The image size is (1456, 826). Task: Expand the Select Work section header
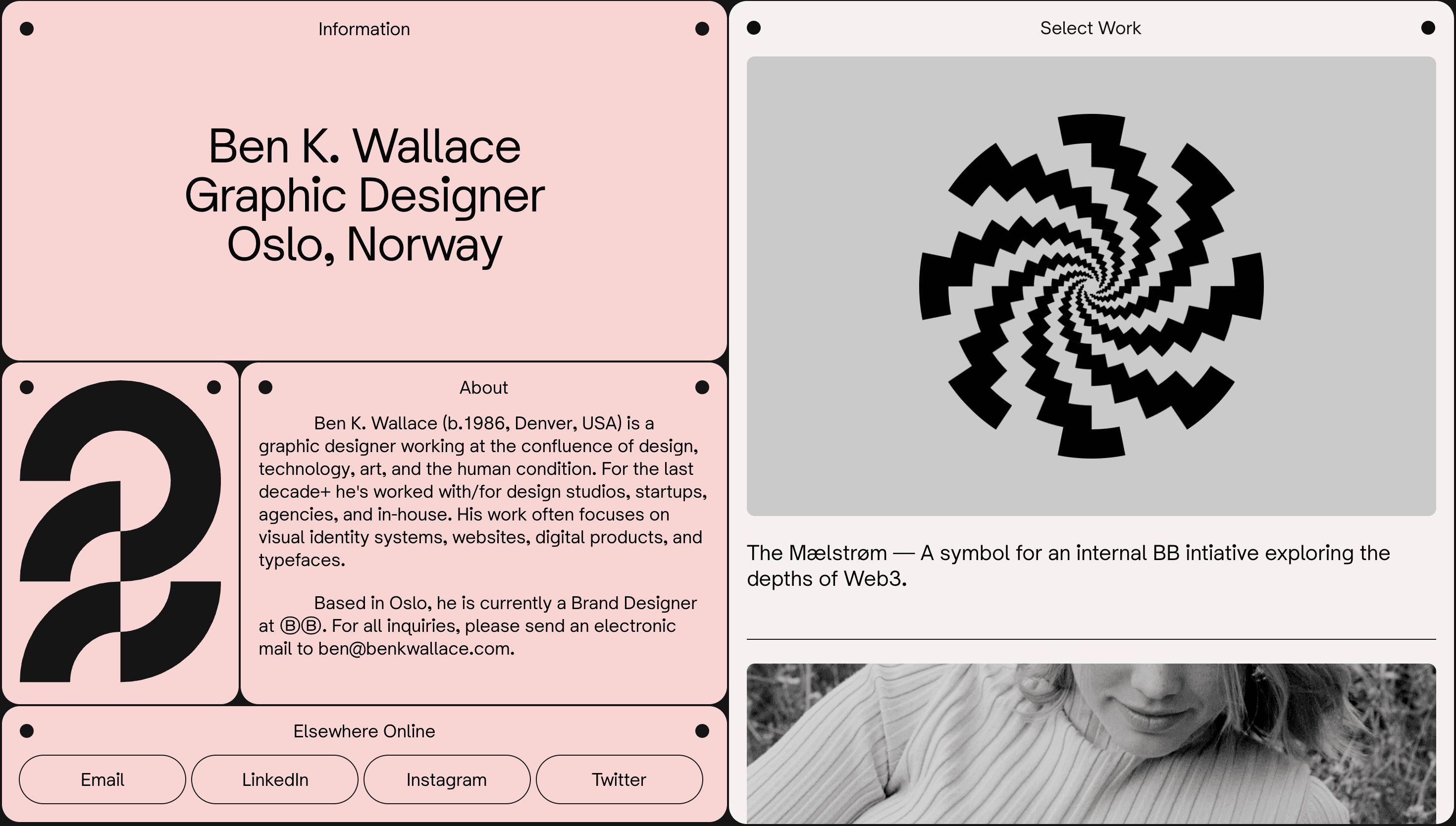[1090, 27]
